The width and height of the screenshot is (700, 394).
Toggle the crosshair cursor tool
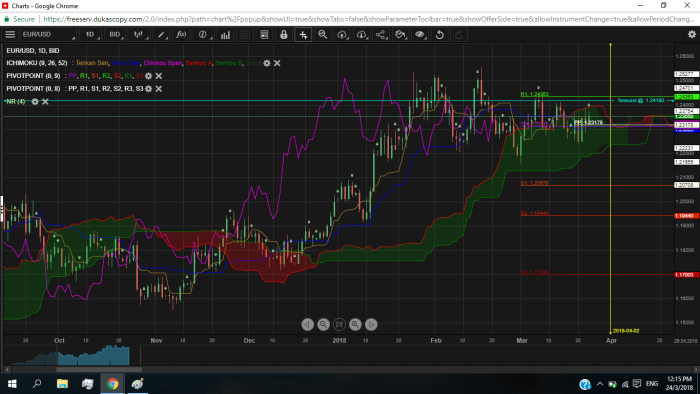tap(303, 34)
